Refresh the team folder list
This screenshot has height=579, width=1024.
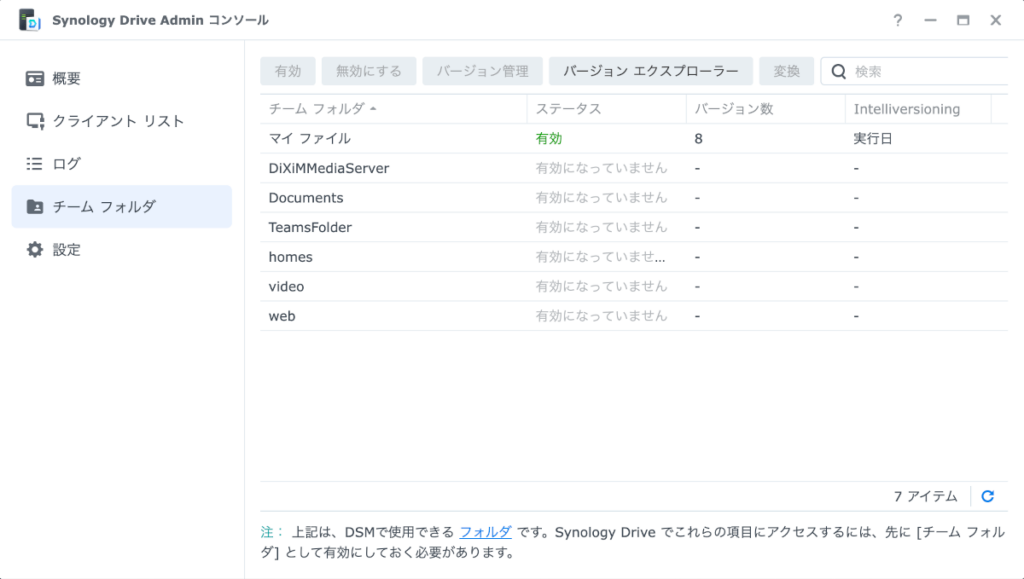click(987, 496)
